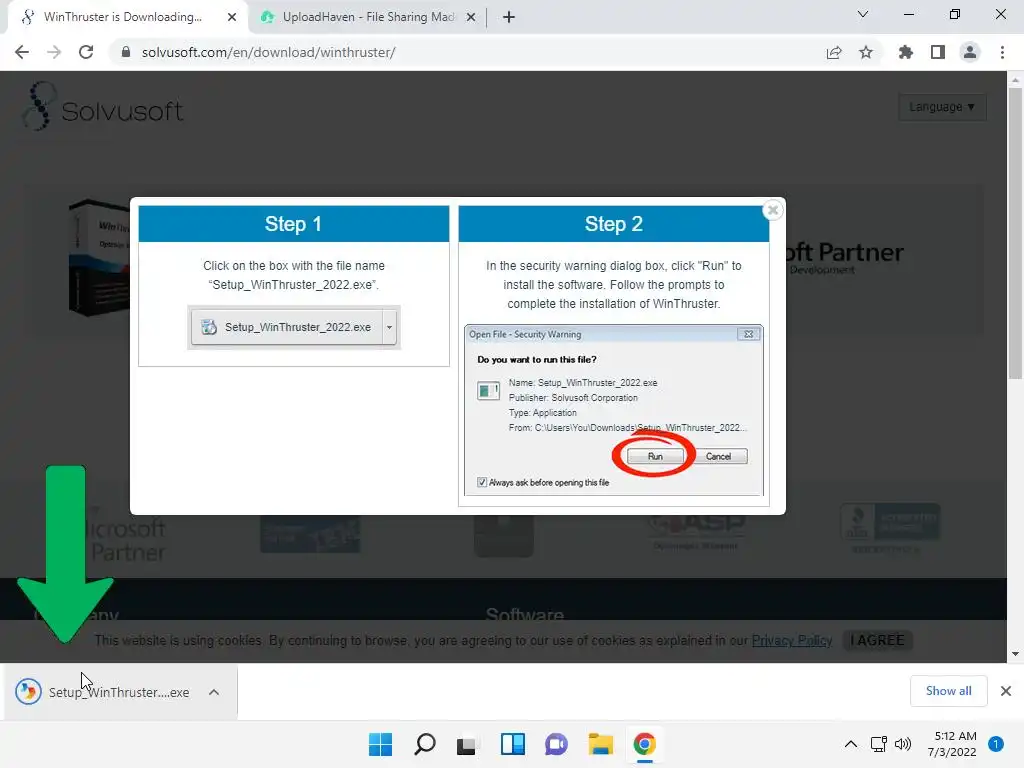Toggle Always ask before opening this file
Viewport: 1024px width, 768px height.
click(482, 483)
